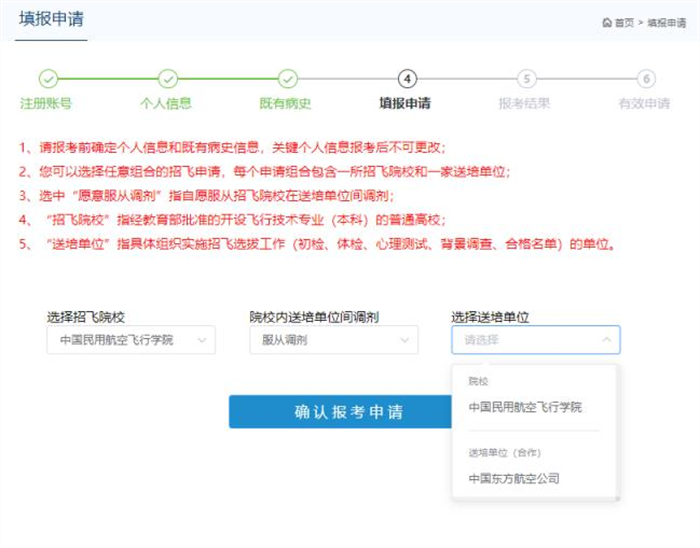Screen dimensions: 700x548
Task: Click the step 5 circle icon
Action: pos(527,79)
